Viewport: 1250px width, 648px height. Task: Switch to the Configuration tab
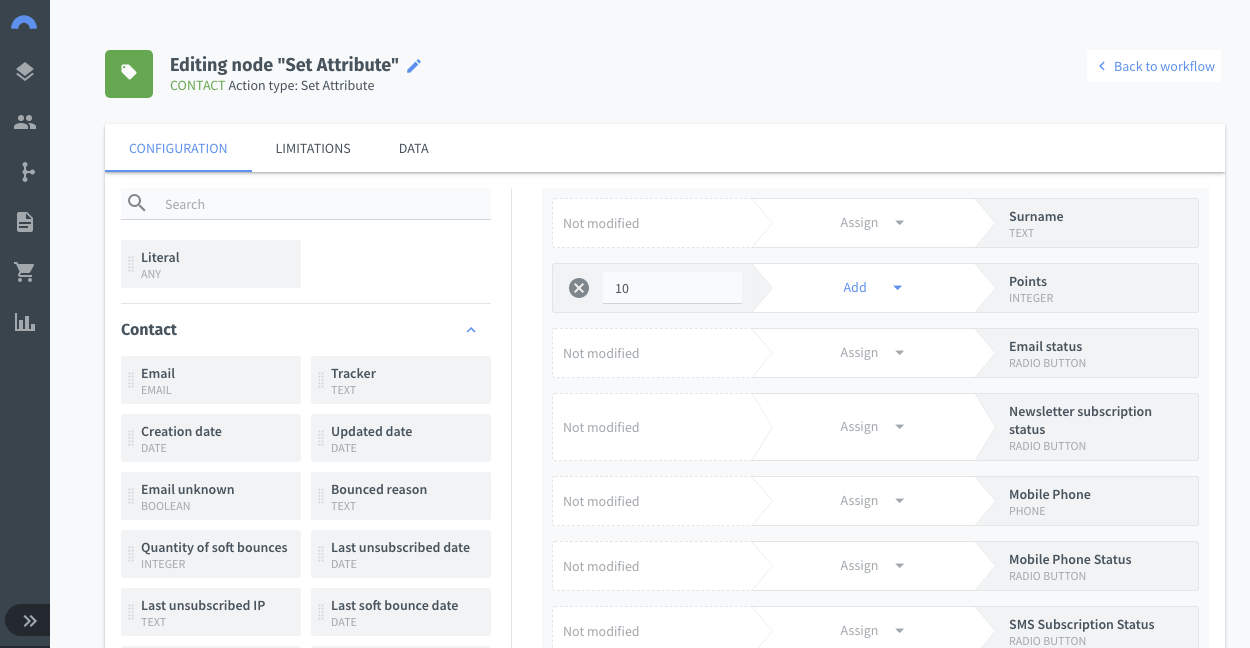point(178,148)
